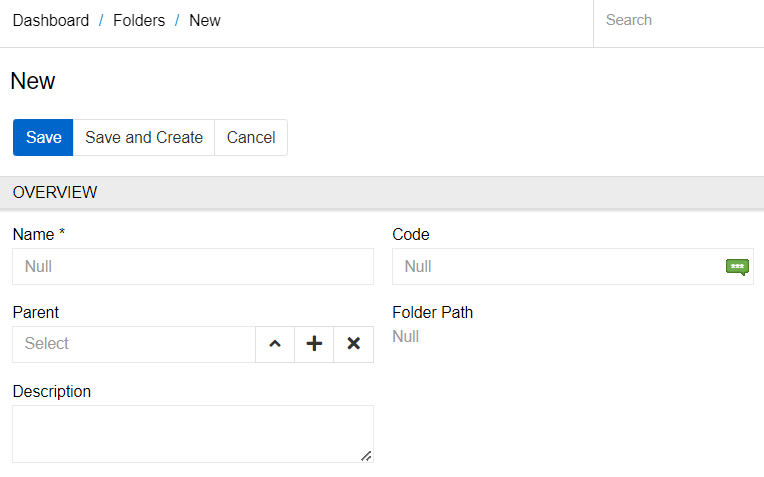This screenshot has height=477, width=764.
Task: Click into the Name input field
Action: [x=193, y=267]
